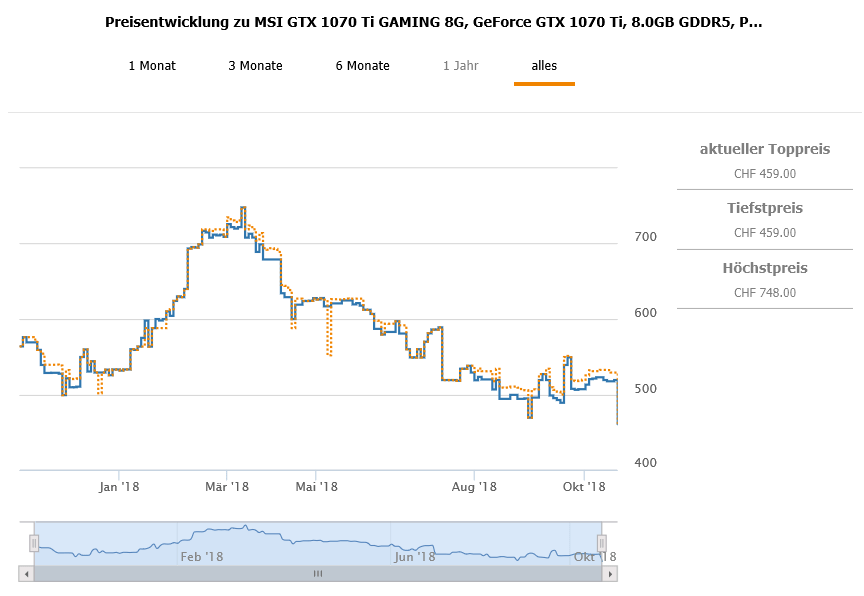
Task: Click the CHF 748.00 highest price value
Action: pos(765,292)
